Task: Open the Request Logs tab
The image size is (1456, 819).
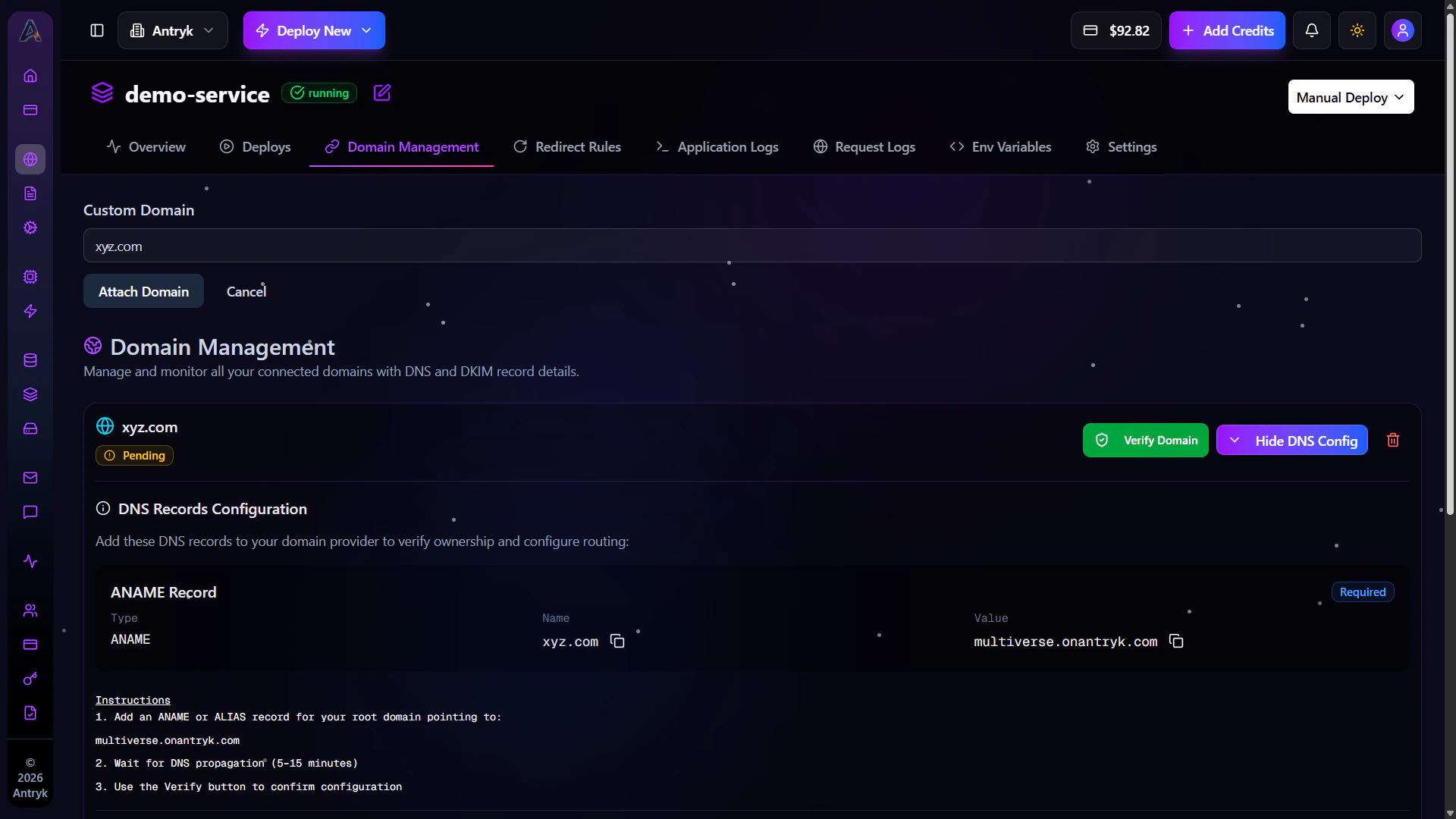Action: tap(864, 146)
